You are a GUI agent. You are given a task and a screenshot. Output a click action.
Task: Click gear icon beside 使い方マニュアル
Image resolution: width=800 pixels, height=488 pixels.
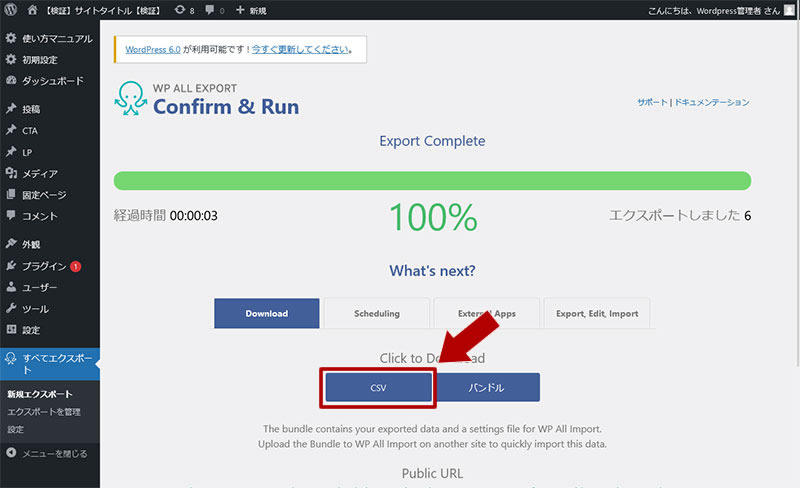(11, 38)
